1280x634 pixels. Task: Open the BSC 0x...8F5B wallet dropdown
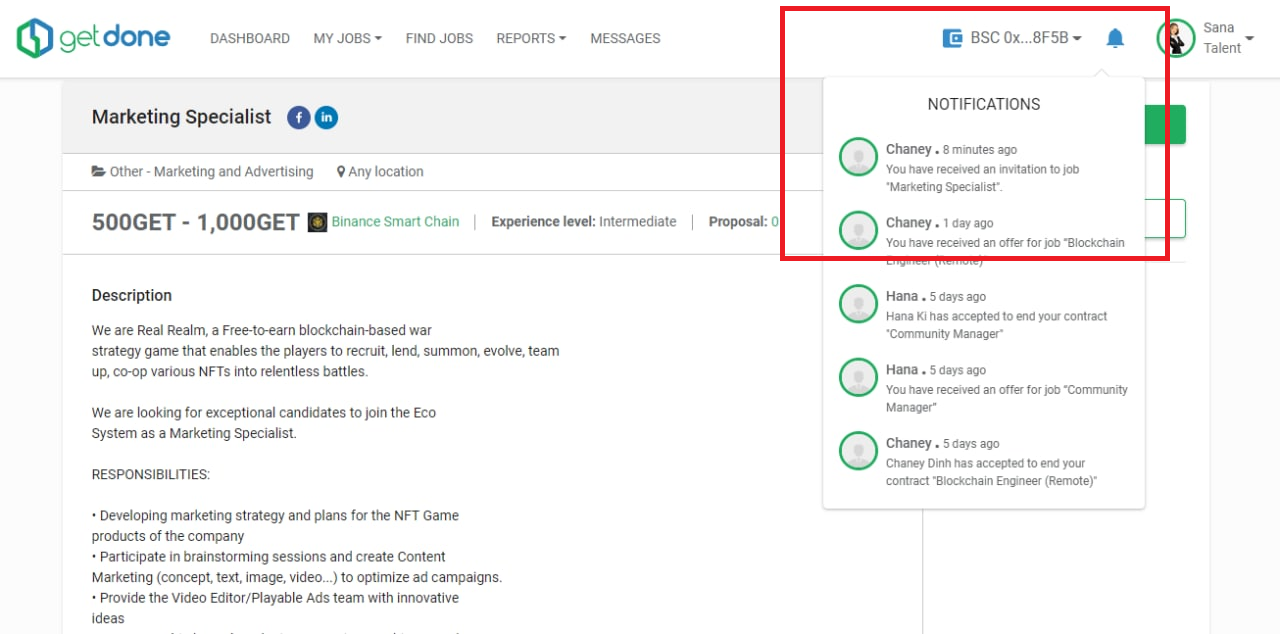1025,38
